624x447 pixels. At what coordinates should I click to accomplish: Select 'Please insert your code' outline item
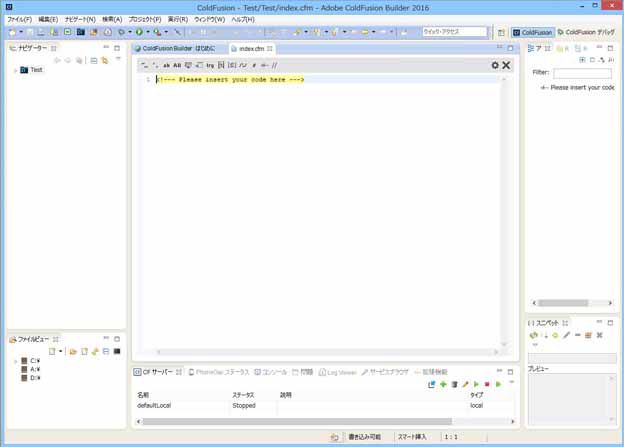click(x=577, y=88)
